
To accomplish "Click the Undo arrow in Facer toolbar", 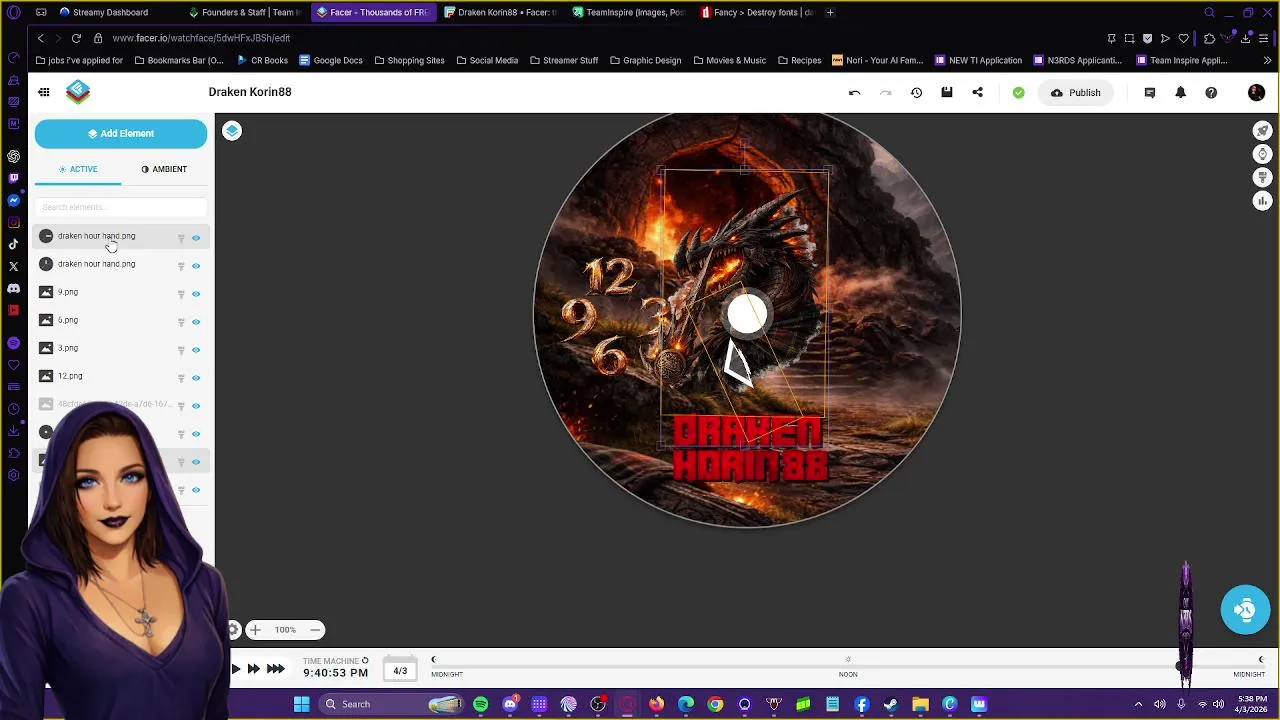I will (x=854, y=93).
